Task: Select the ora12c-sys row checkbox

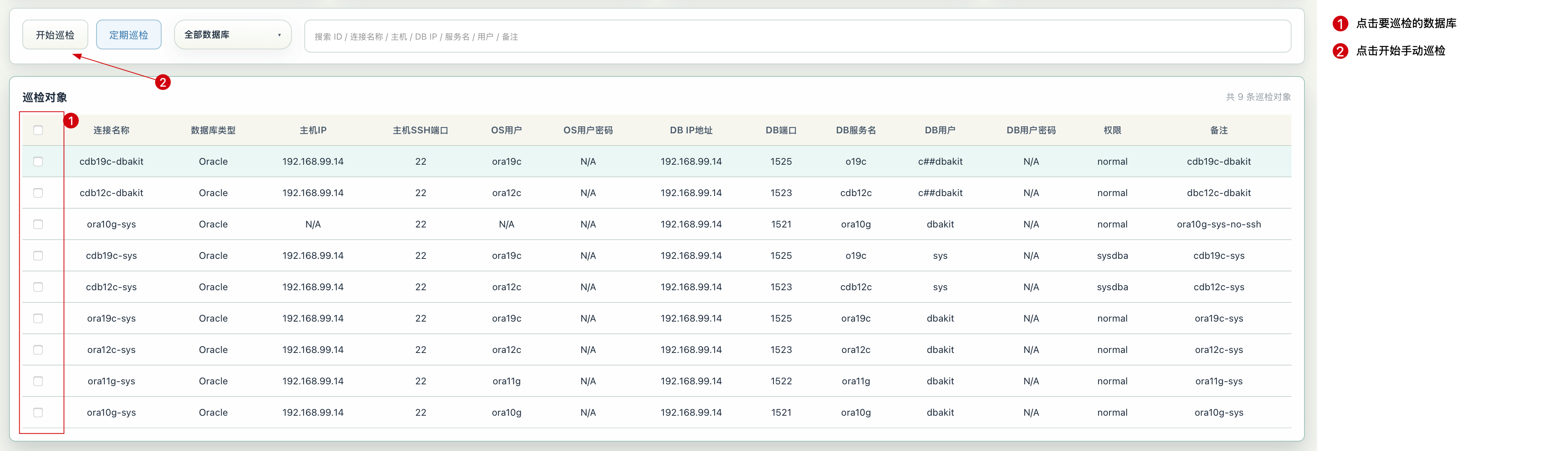Action: (38, 349)
